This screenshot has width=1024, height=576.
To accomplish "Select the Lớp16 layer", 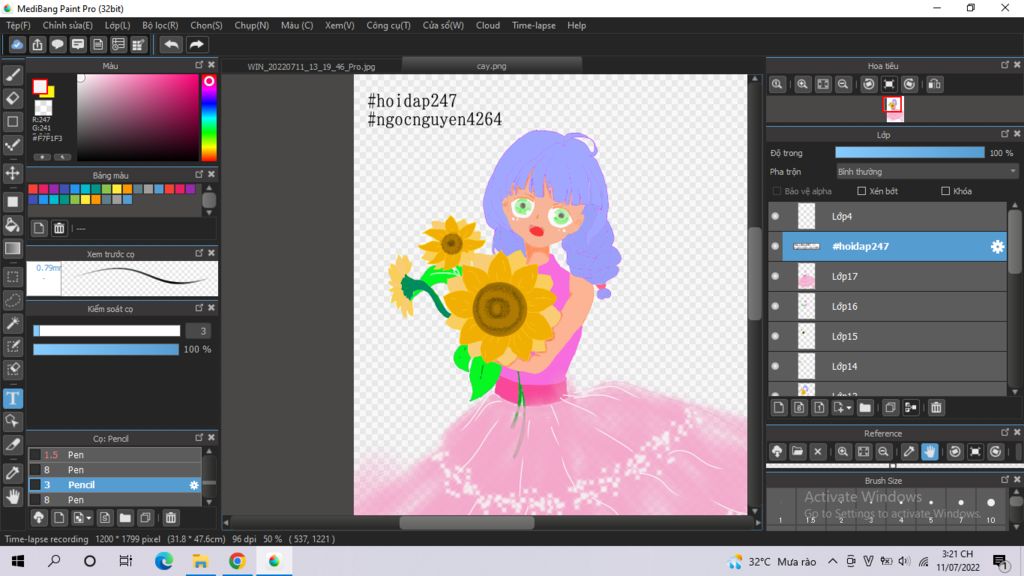I will tap(894, 306).
